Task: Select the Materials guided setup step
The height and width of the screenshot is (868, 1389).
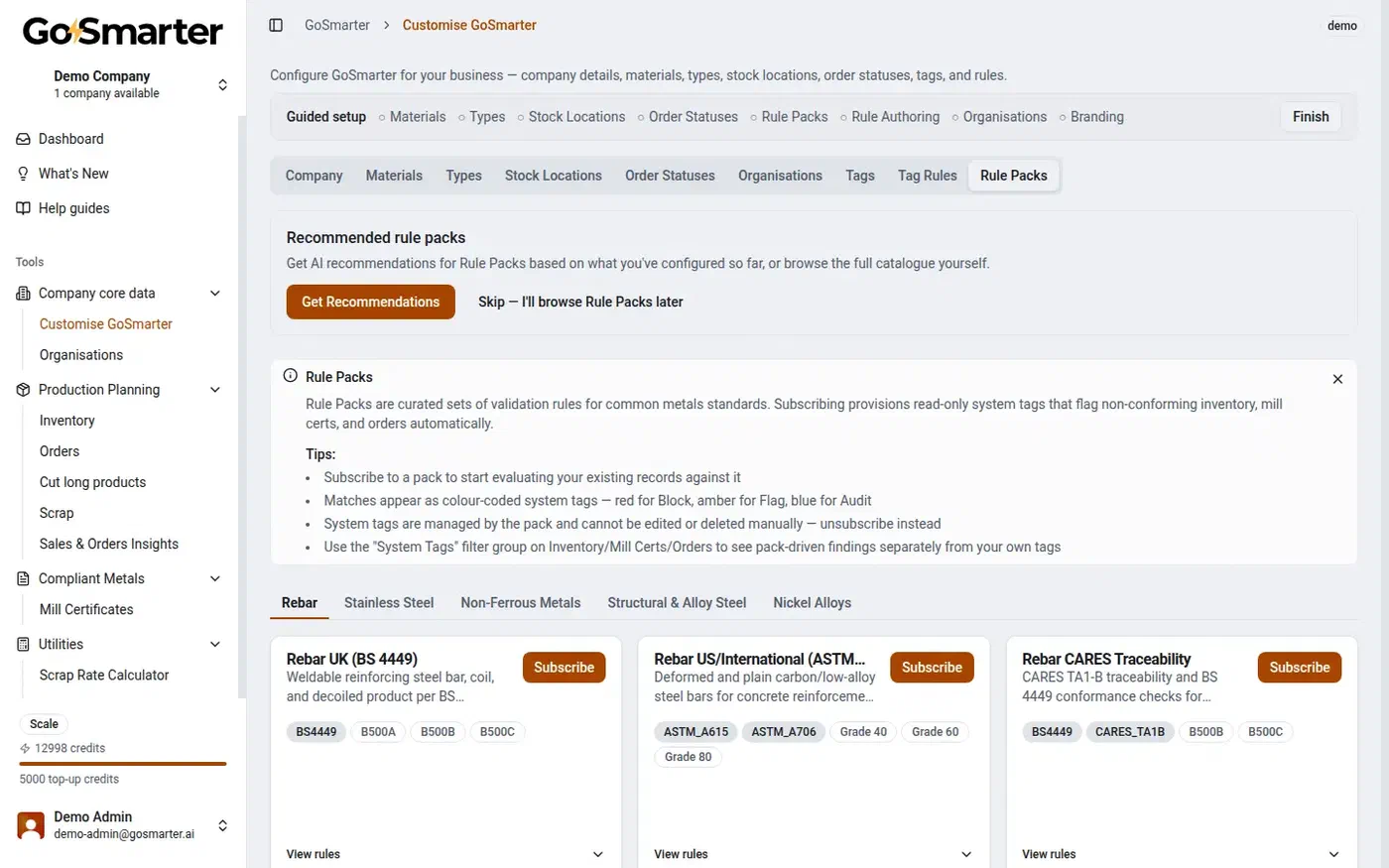Action: [x=412, y=117]
